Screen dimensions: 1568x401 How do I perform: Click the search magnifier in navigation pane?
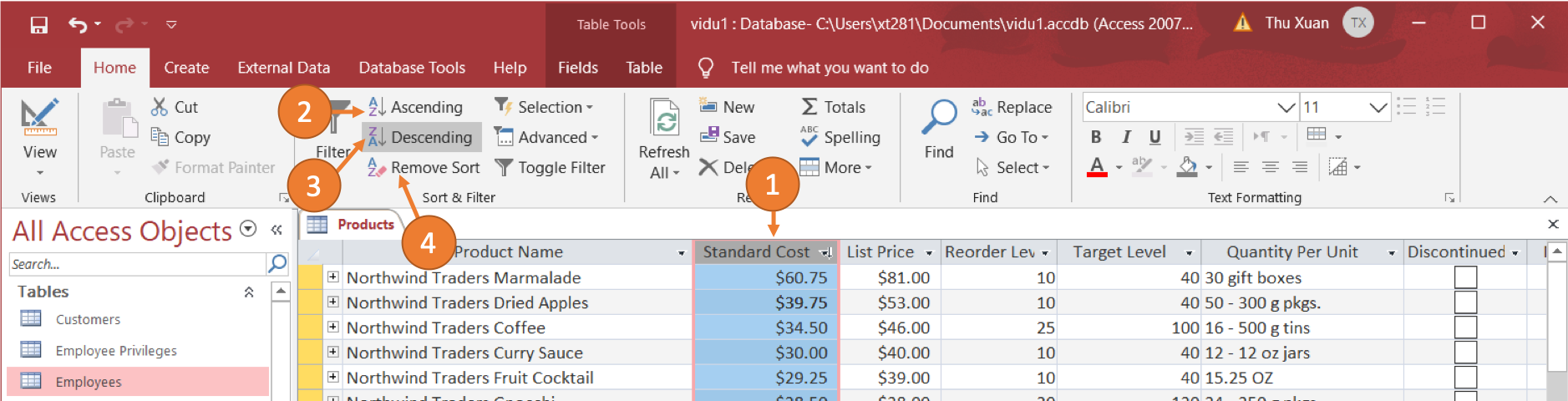click(x=277, y=264)
